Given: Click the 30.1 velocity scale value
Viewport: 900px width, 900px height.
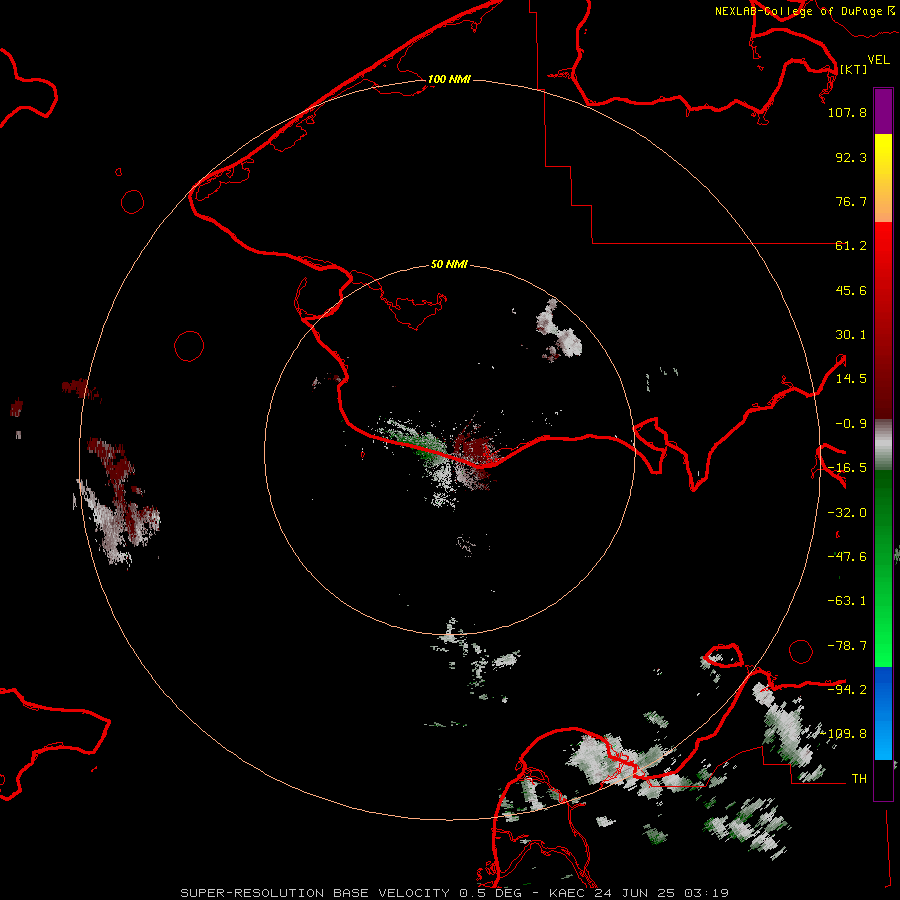Looking at the screenshot, I should click(x=851, y=335).
